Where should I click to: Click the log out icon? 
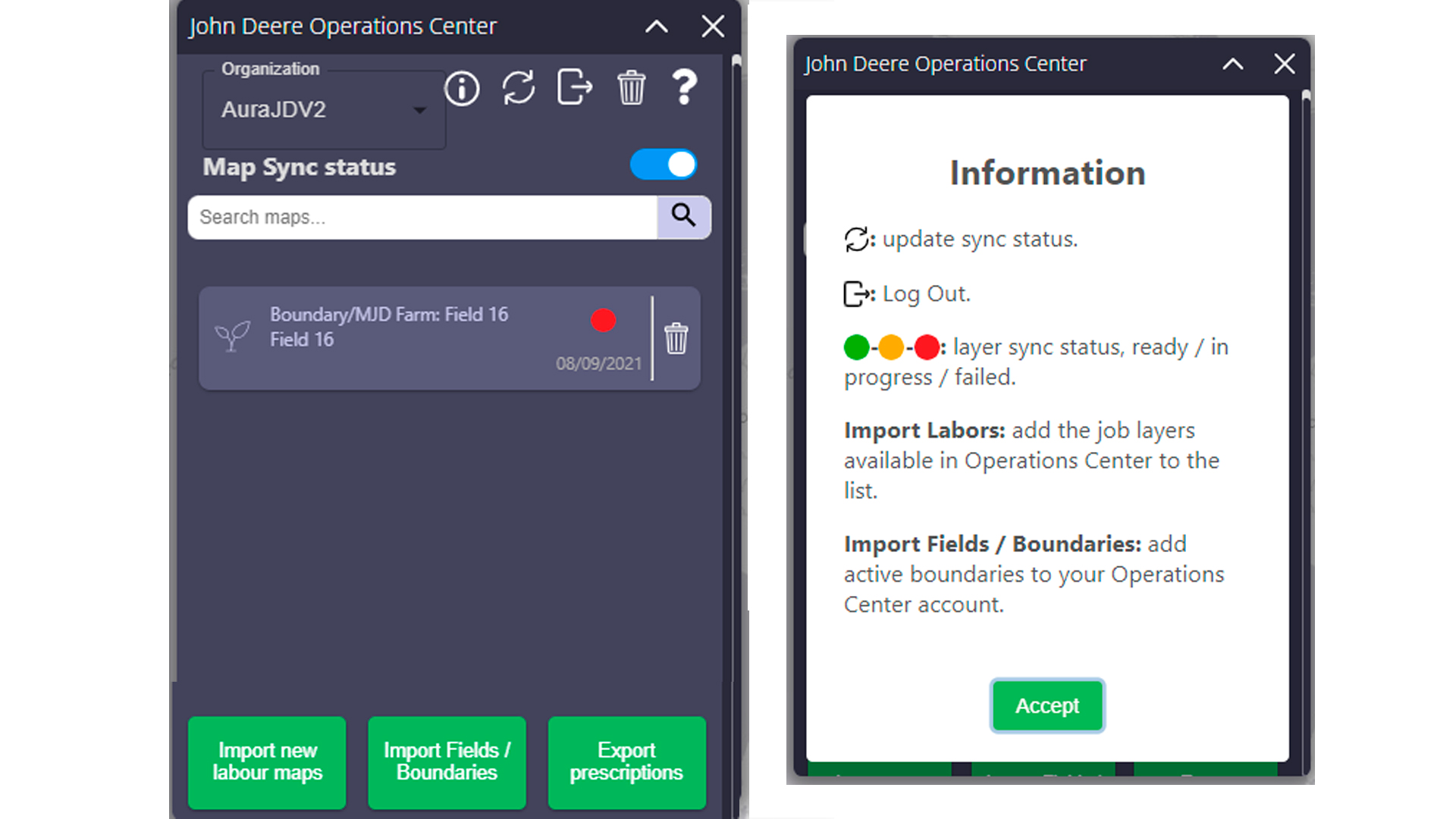point(574,87)
